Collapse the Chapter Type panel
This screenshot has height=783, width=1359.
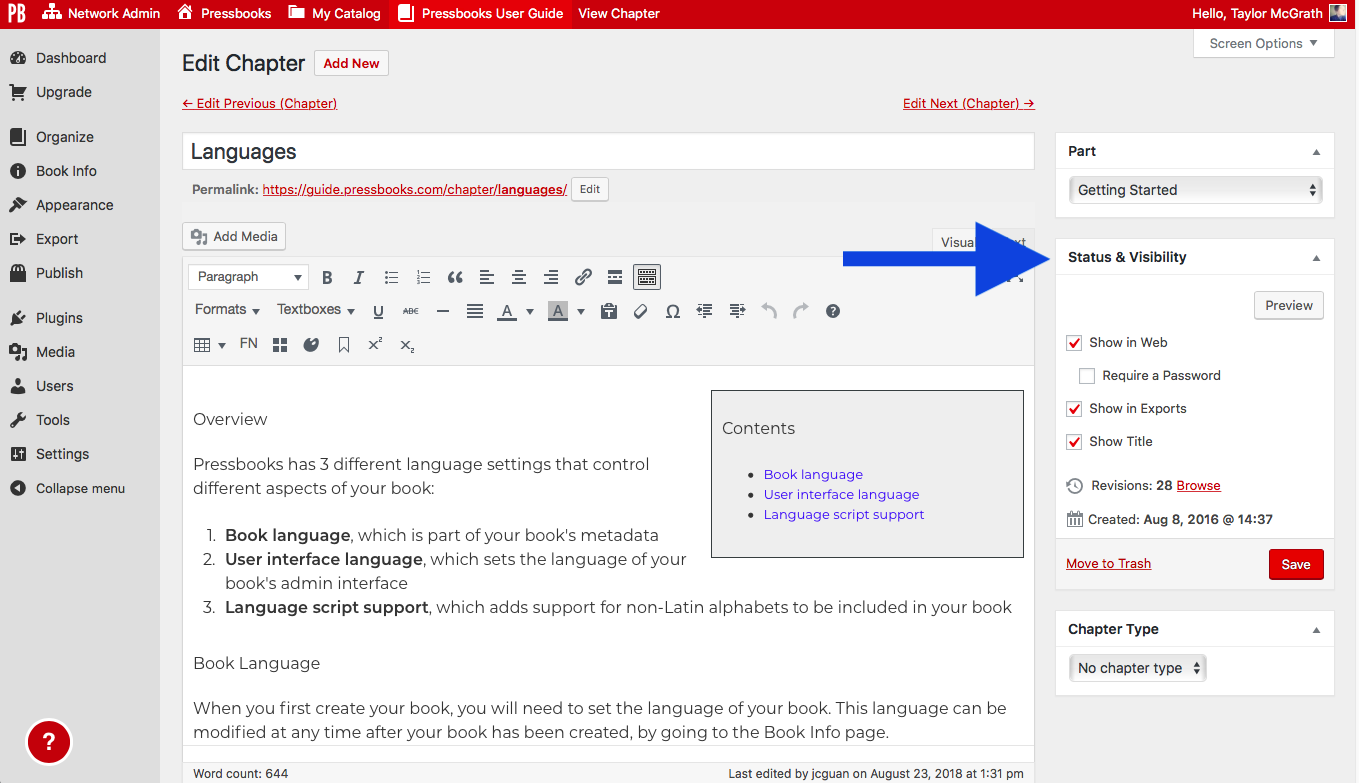pos(1316,630)
